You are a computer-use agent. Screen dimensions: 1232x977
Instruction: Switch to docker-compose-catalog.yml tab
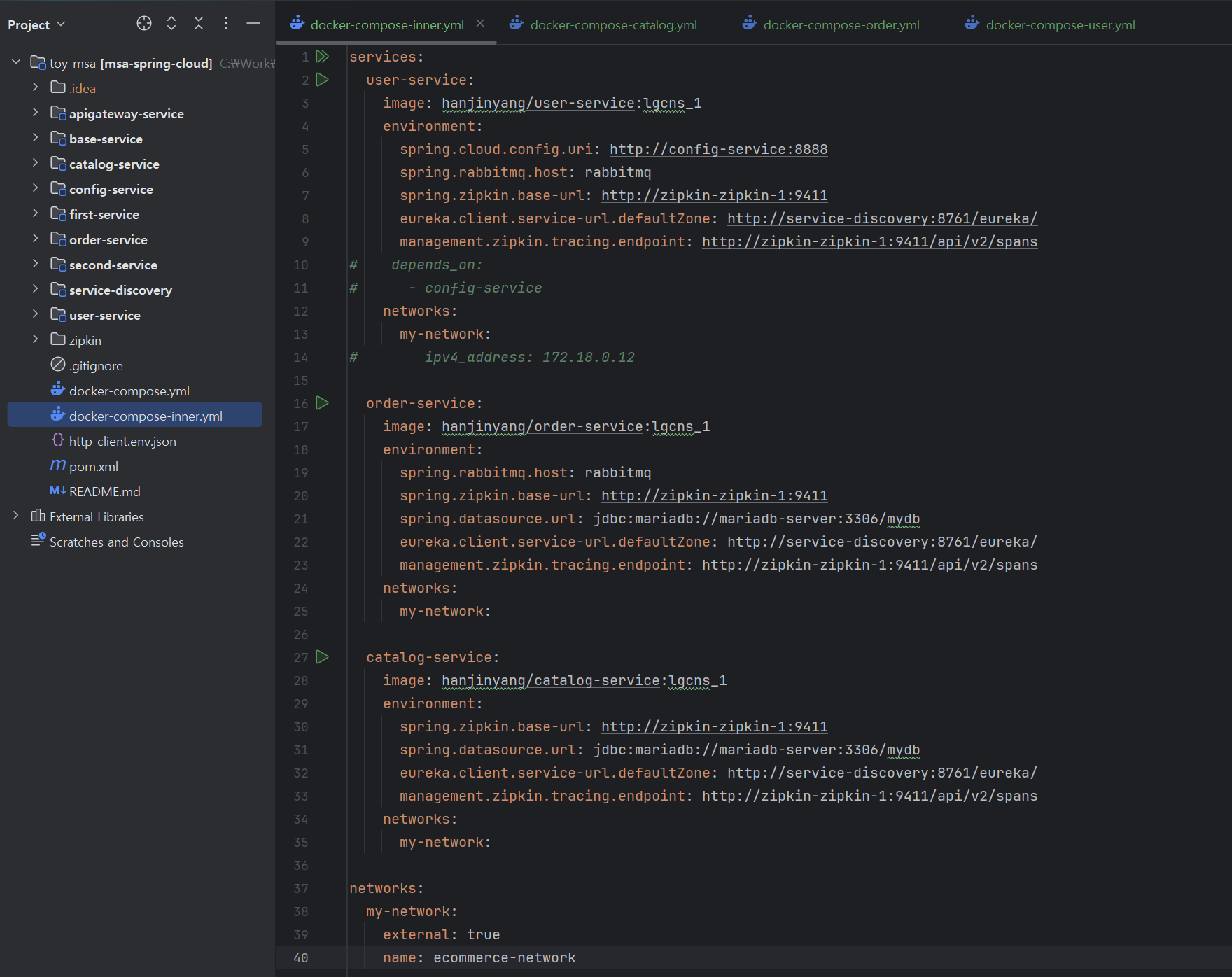[x=613, y=25]
